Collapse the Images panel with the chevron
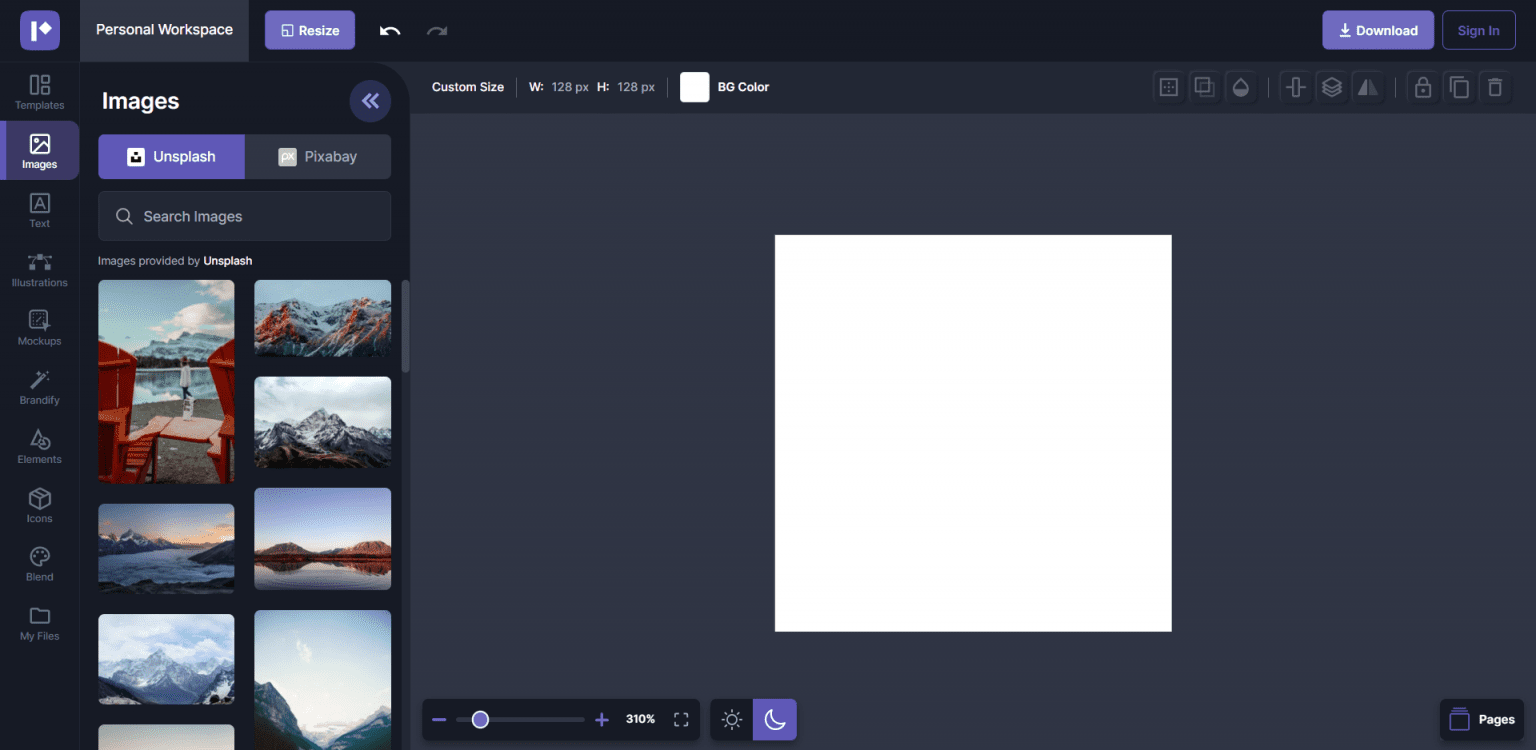Image resolution: width=1536 pixels, height=750 pixels. [370, 101]
